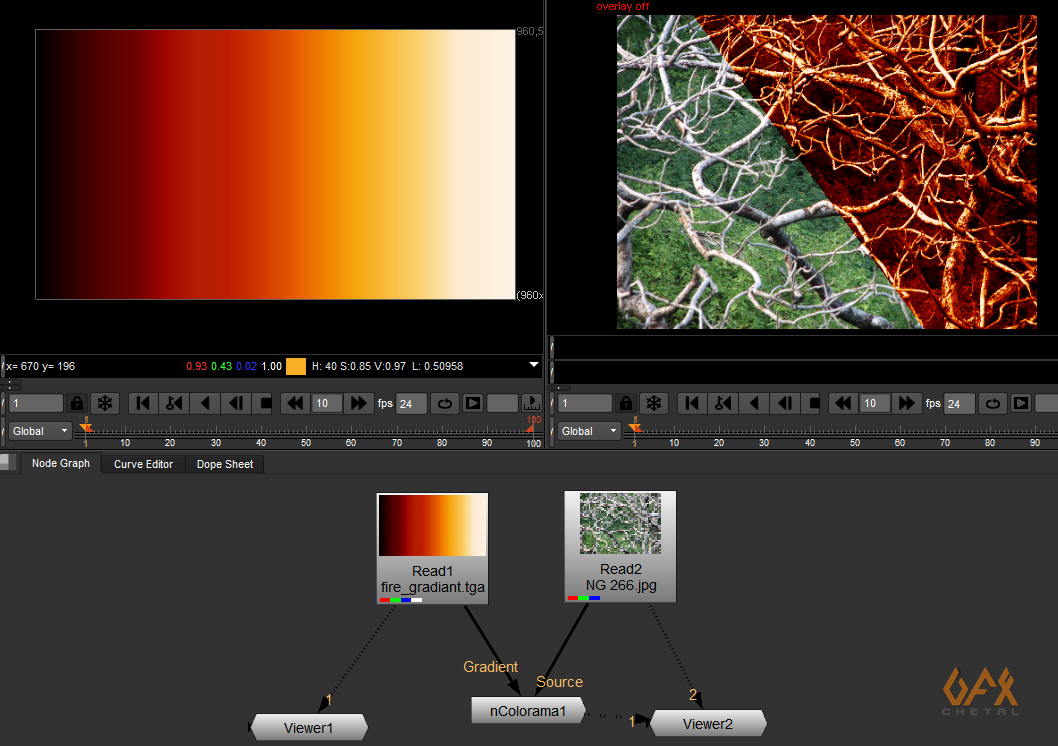Toggle the frame lock in right viewer

626,403
